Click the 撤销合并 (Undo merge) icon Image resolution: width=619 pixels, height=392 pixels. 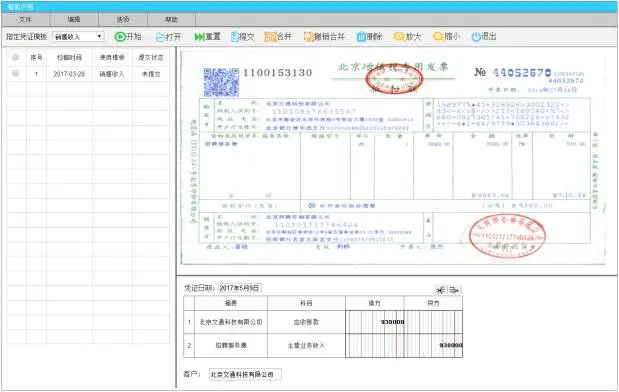[308, 37]
